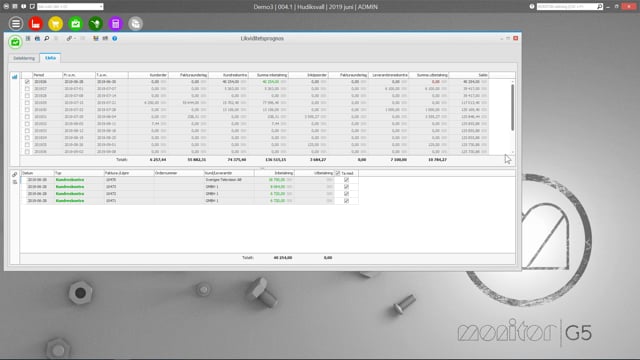Viewport: 640px width, 360px height.
Task: Open the purple calculator Accounting module
Action: point(116,24)
